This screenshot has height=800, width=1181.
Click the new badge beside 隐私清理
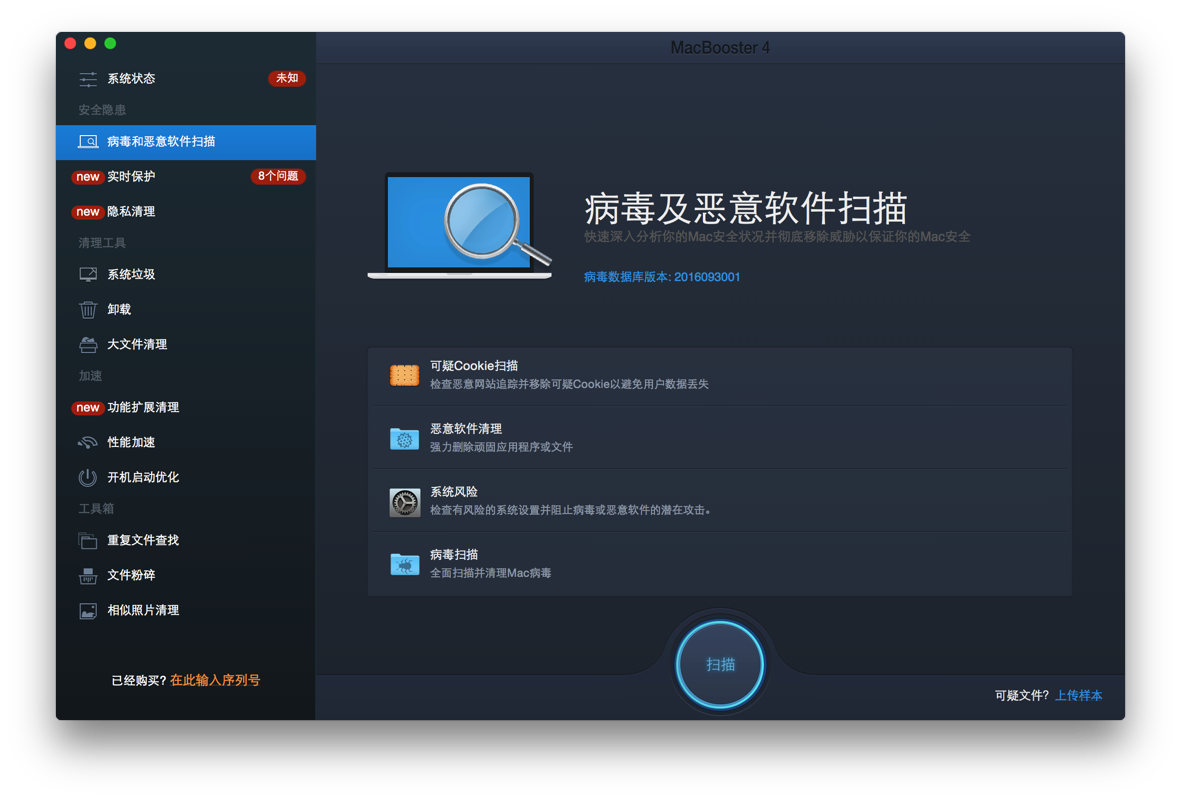click(87, 212)
